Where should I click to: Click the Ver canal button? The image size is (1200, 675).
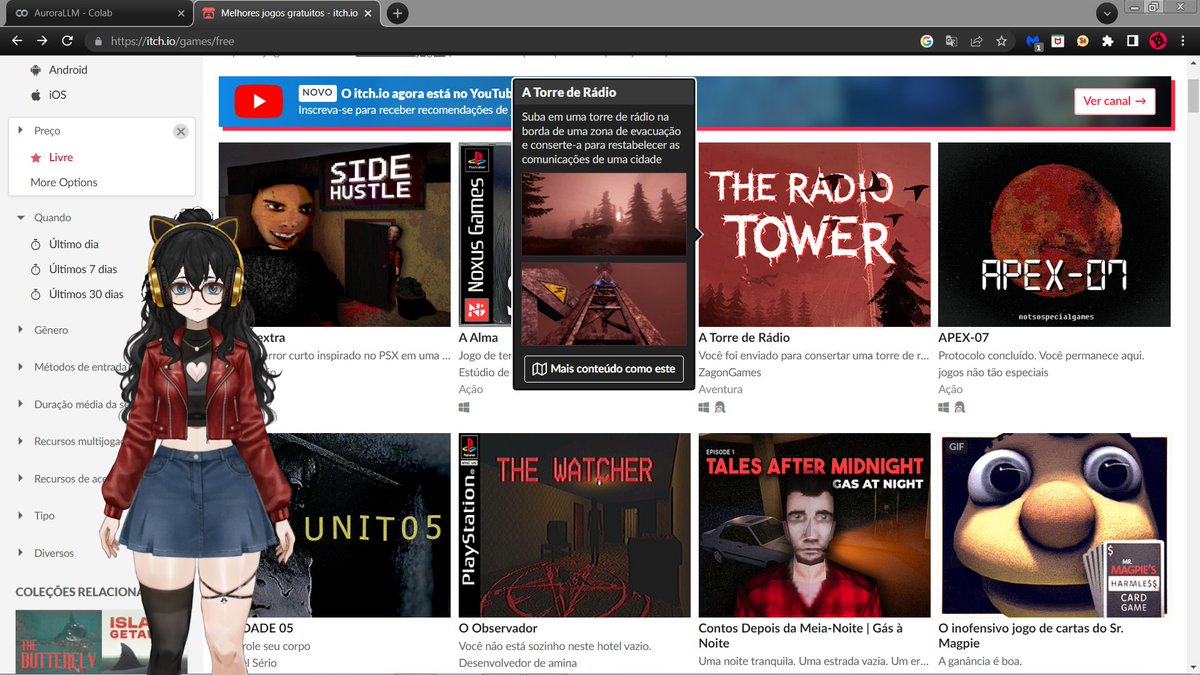tap(1114, 101)
